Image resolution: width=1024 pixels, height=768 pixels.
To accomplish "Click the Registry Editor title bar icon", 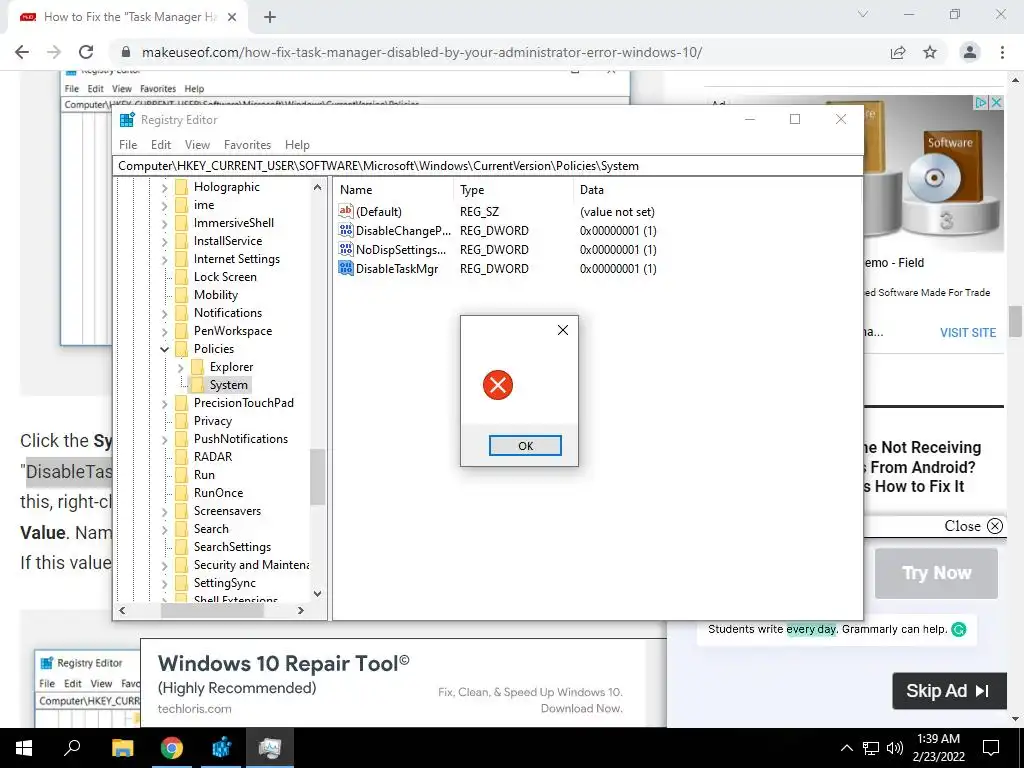I will (x=127, y=120).
